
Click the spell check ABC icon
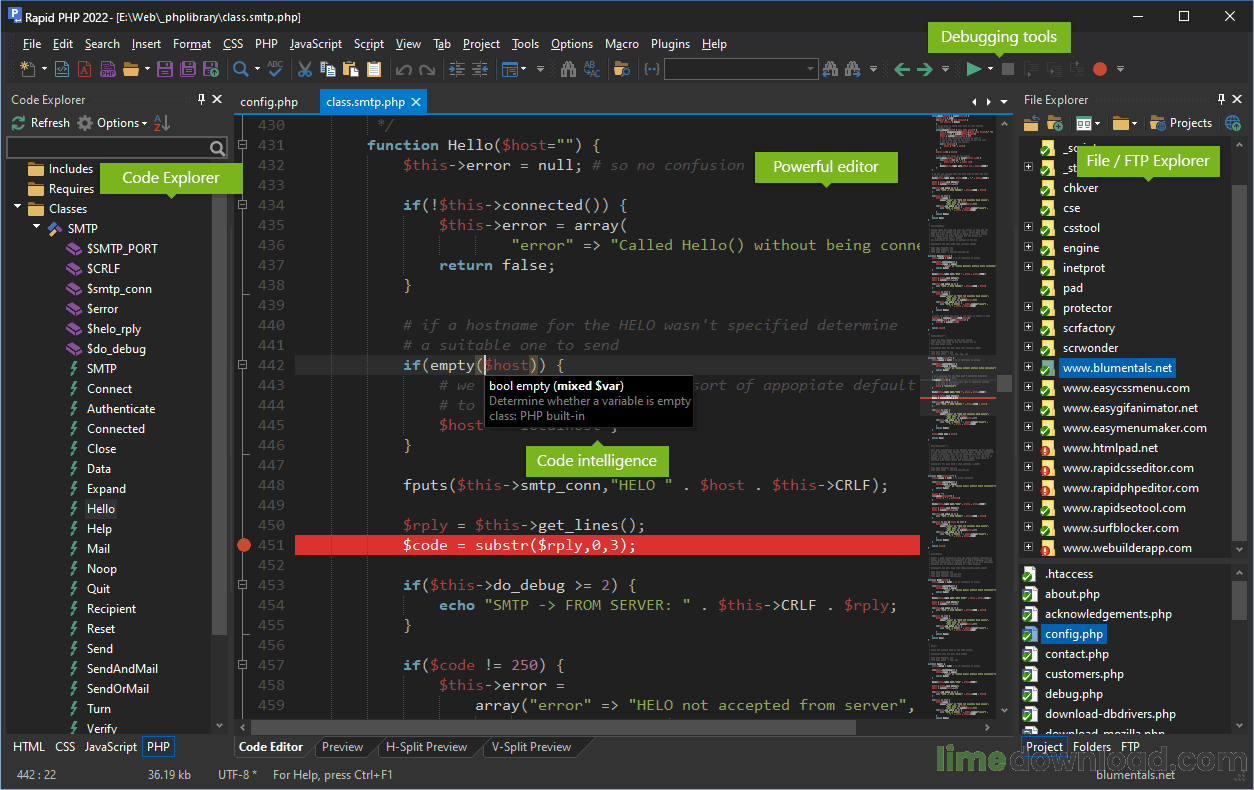point(275,69)
